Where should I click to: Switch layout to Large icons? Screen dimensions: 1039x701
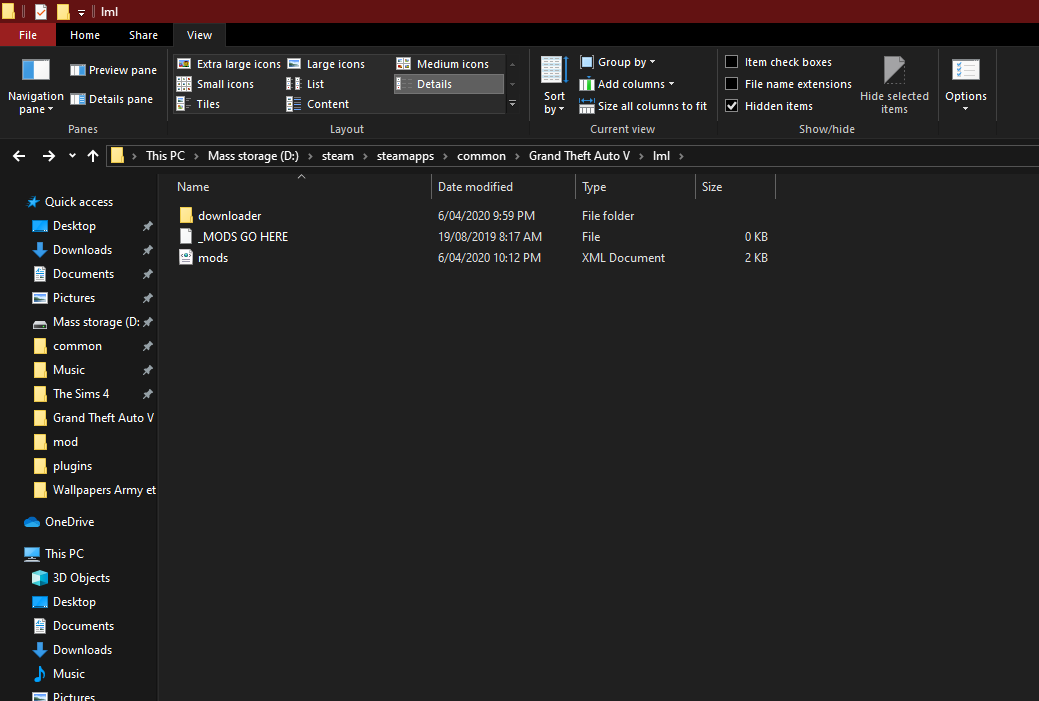[x=326, y=64]
